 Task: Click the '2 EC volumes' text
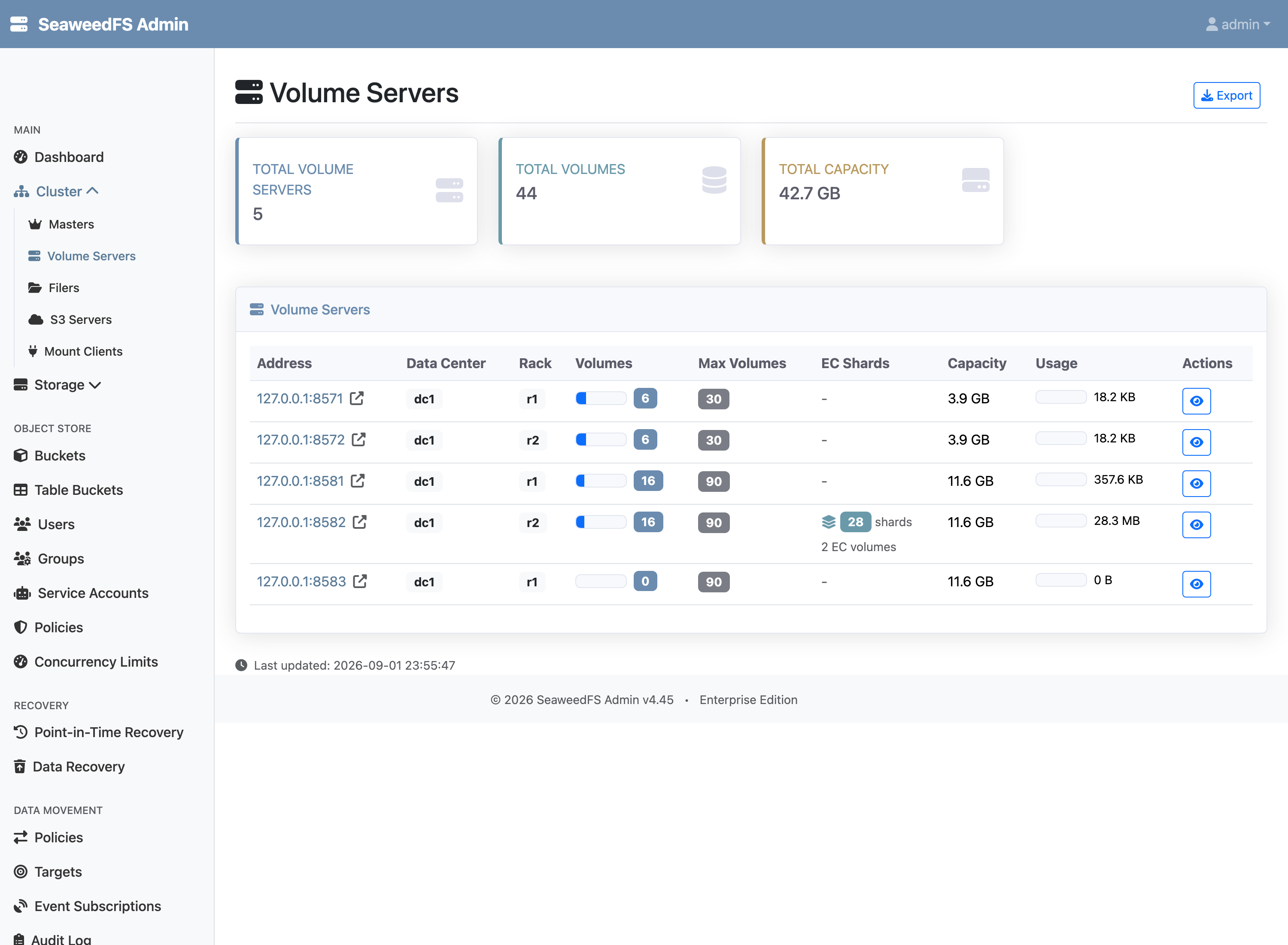(859, 547)
